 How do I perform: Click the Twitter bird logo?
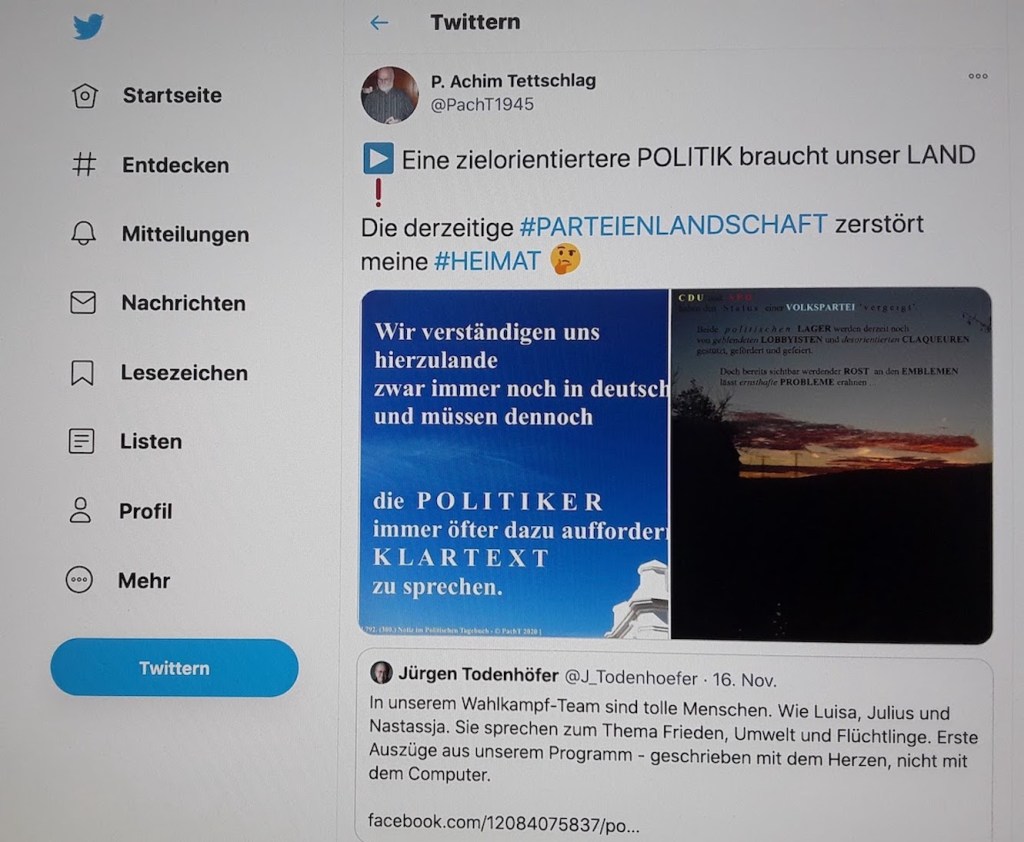coord(88,27)
